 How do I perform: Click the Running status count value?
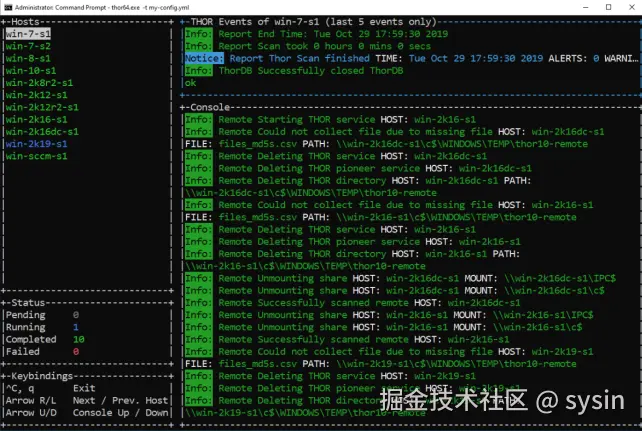[x=76, y=327]
